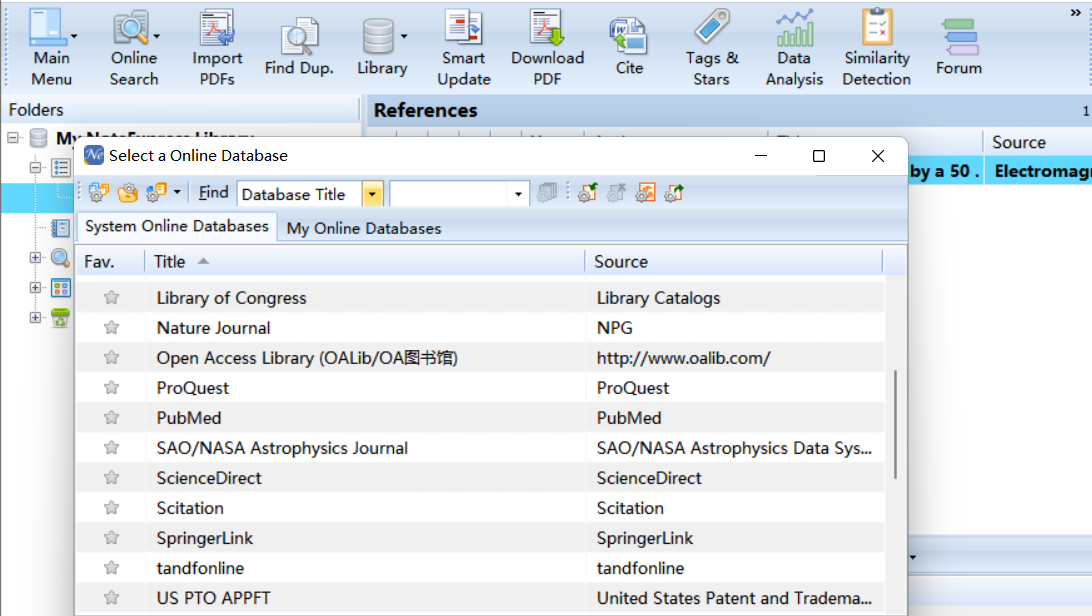Sort by the Fav. column header
The height and width of the screenshot is (616, 1092).
(x=110, y=262)
